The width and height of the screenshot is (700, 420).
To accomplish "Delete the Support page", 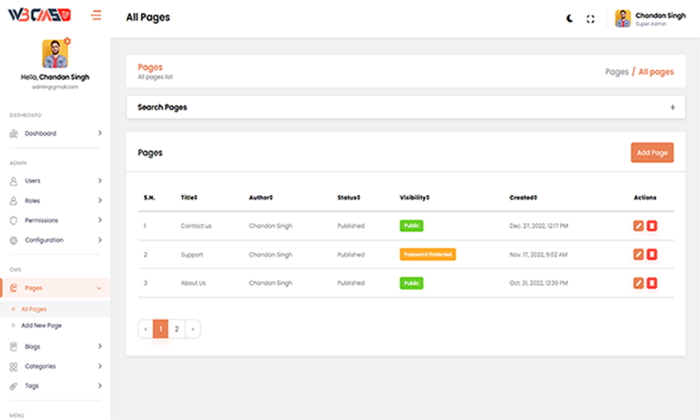I will pyautogui.click(x=652, y=255).
